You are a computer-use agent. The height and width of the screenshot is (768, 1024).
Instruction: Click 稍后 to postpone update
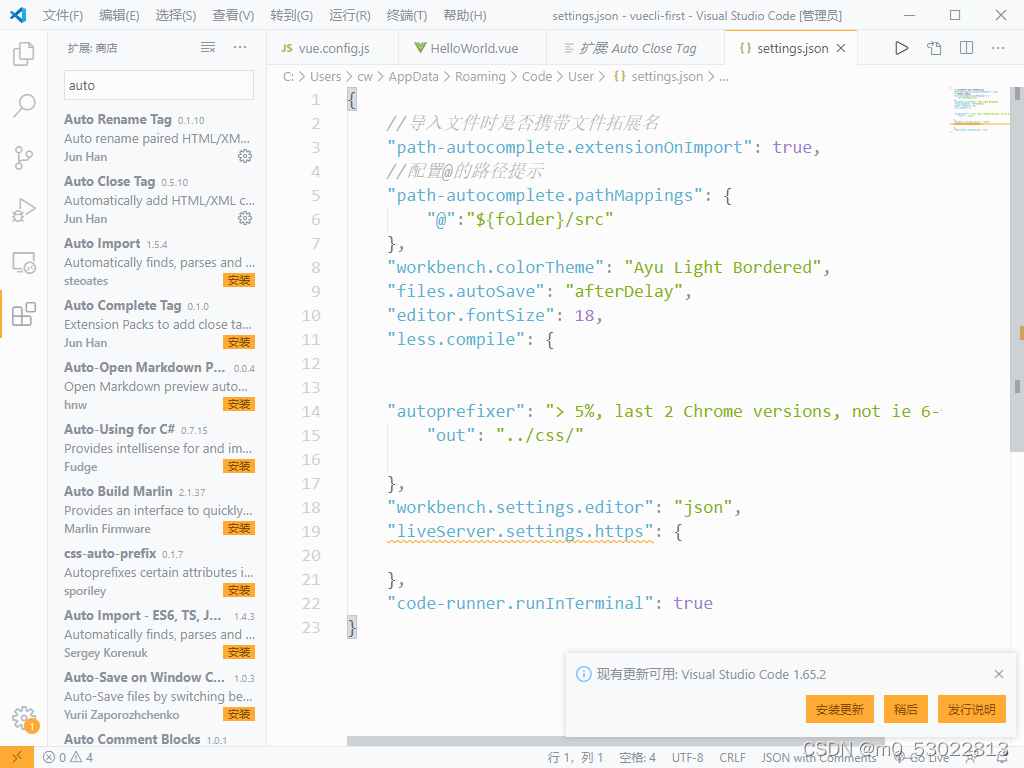click(x=905, y=709)
